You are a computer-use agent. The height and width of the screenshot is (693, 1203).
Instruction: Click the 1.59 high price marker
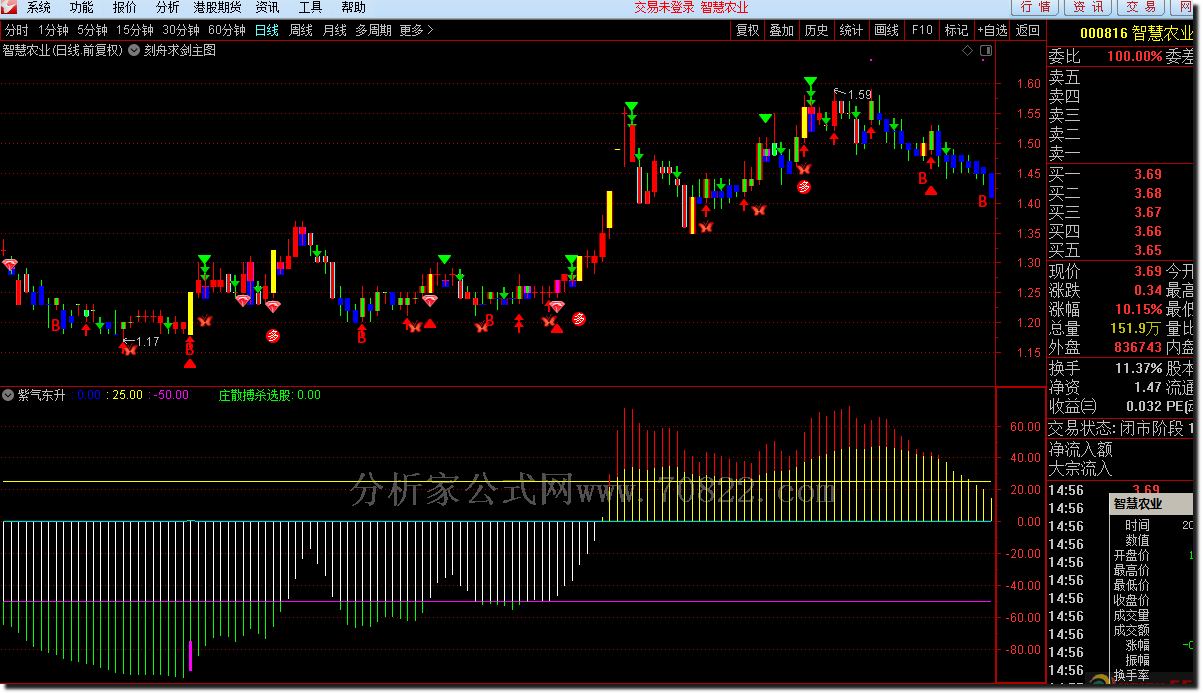tap(859, 95)
